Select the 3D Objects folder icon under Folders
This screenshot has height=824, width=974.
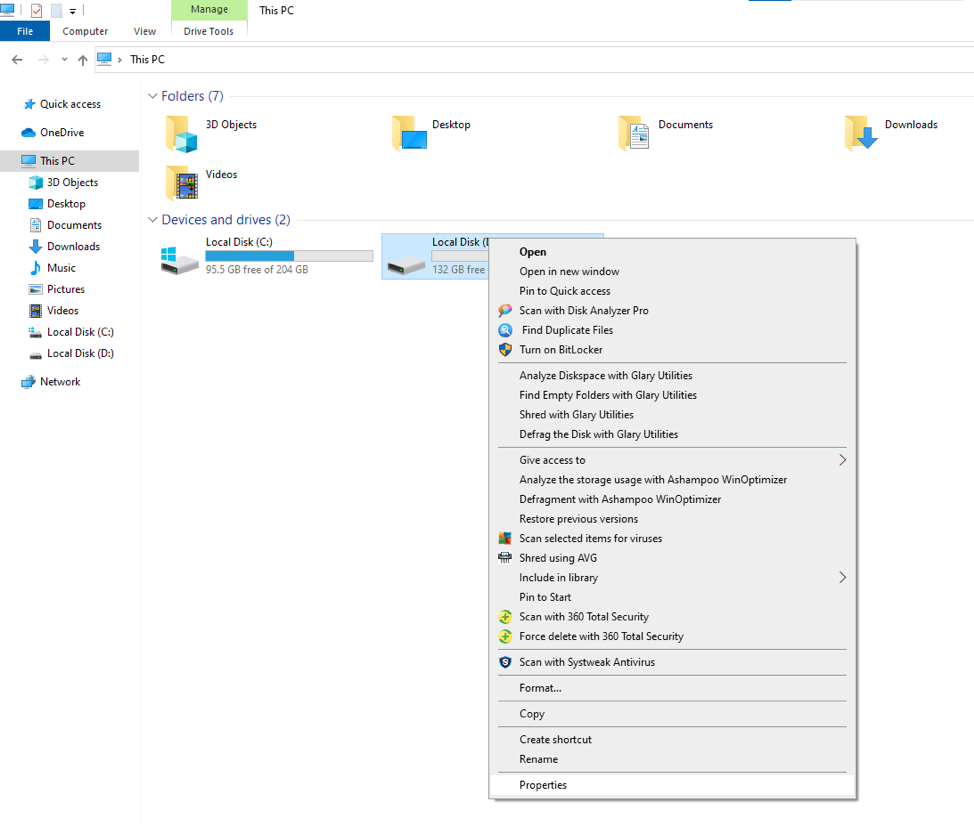click(181, 134)
